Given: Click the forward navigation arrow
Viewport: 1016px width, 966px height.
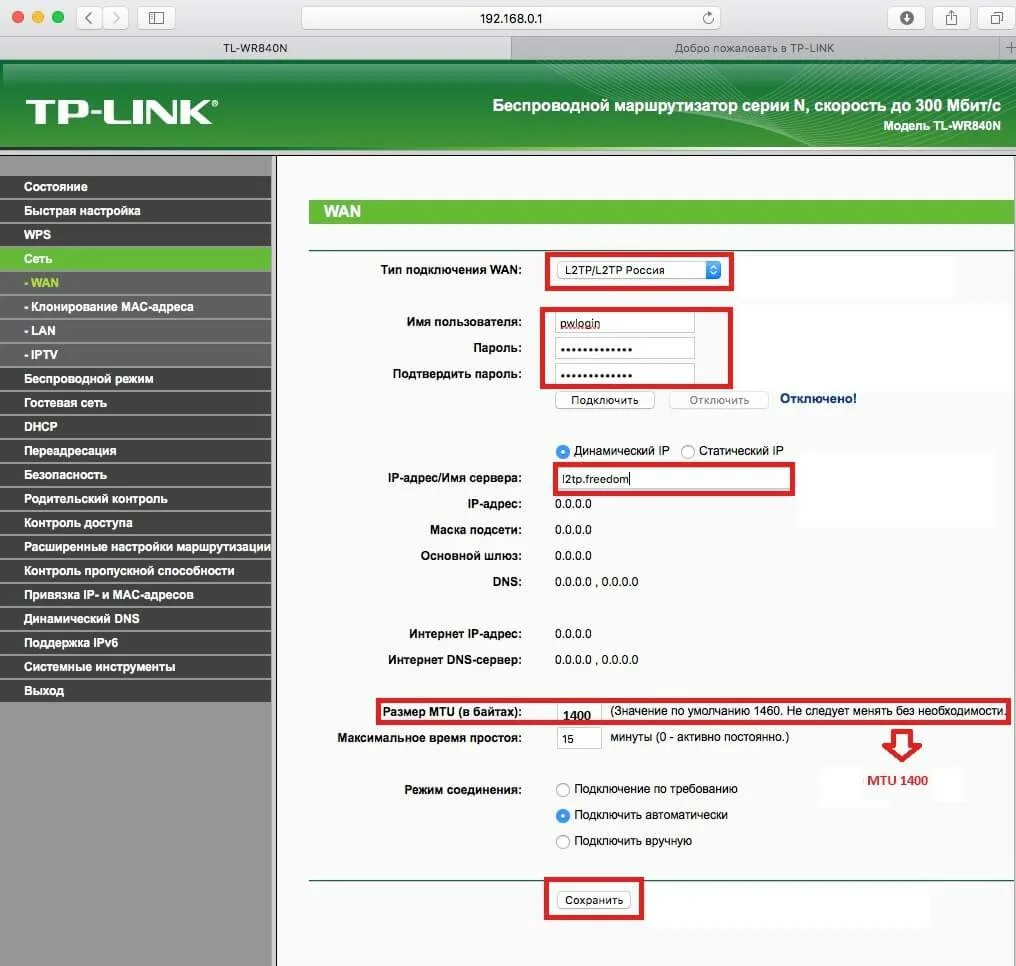Looking at the screenshot, I should (x=117, y=17).
